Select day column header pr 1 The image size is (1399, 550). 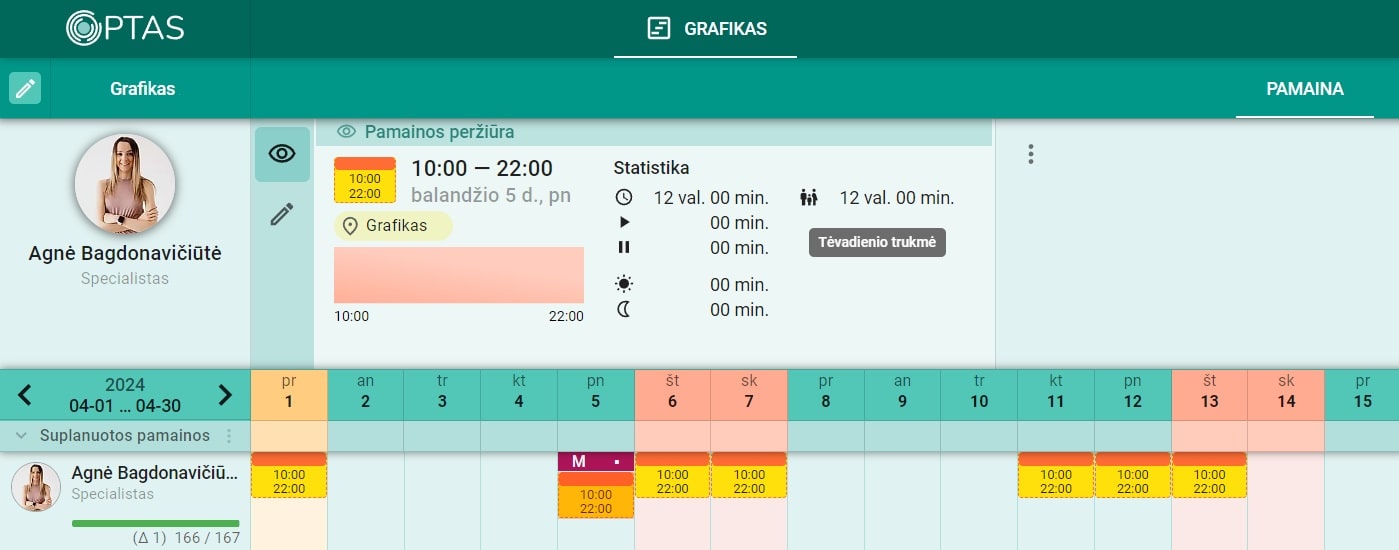[x=289, y=394]
